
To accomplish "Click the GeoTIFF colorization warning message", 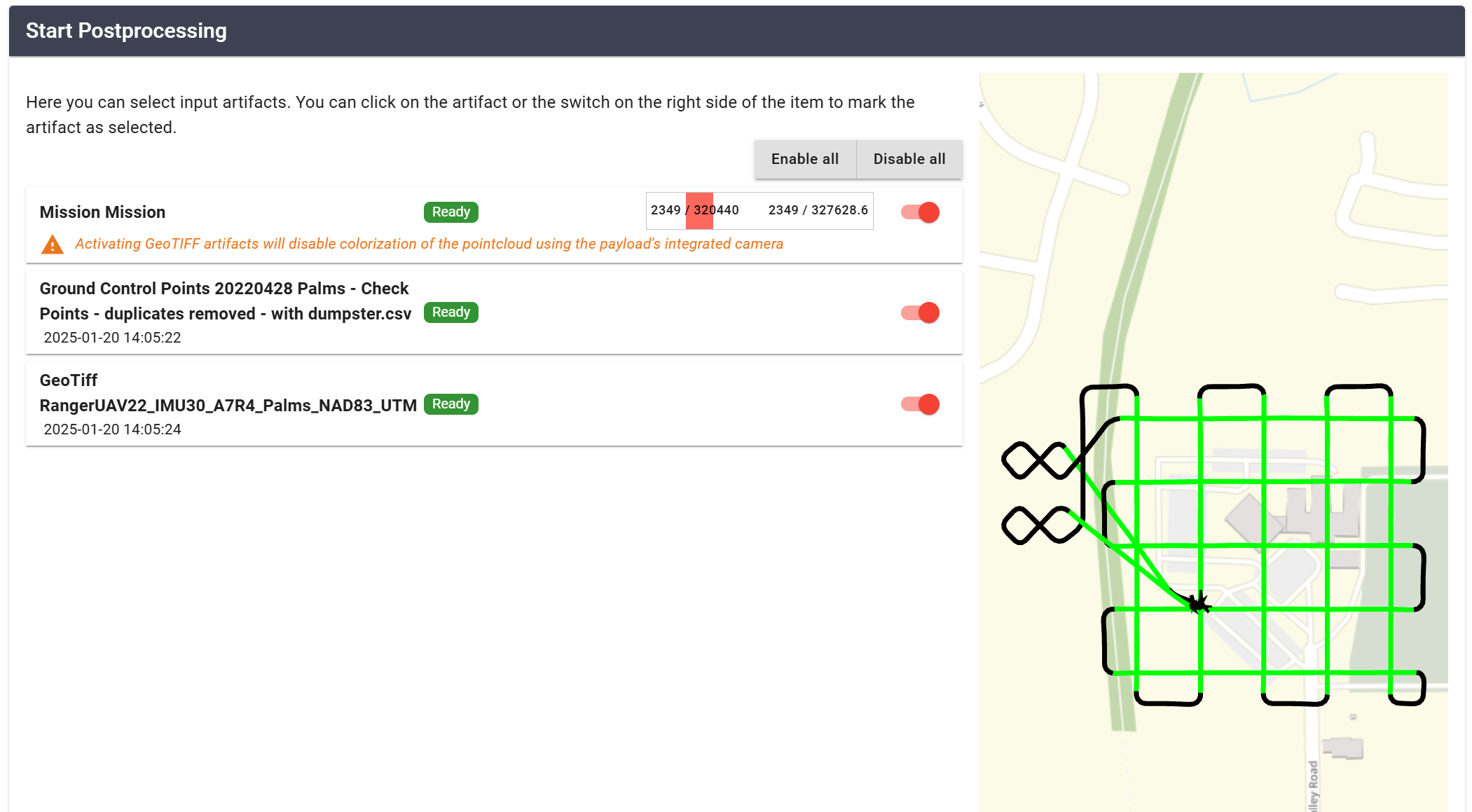I will (x=429, y=244).
